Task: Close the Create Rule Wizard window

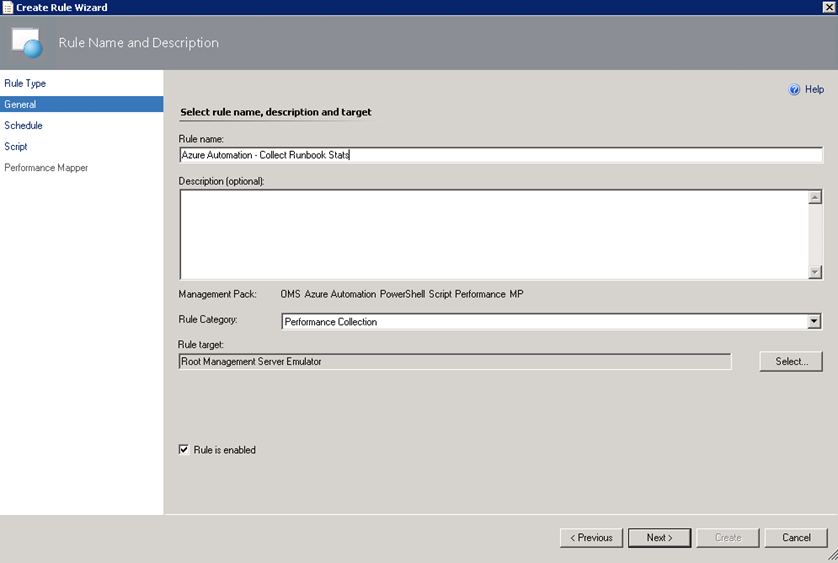Action: (827, 7)
